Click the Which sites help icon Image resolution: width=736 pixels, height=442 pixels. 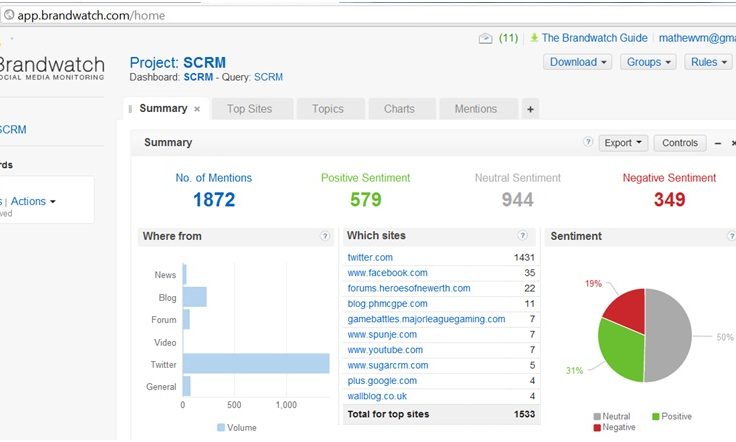(x=522, y=236)
